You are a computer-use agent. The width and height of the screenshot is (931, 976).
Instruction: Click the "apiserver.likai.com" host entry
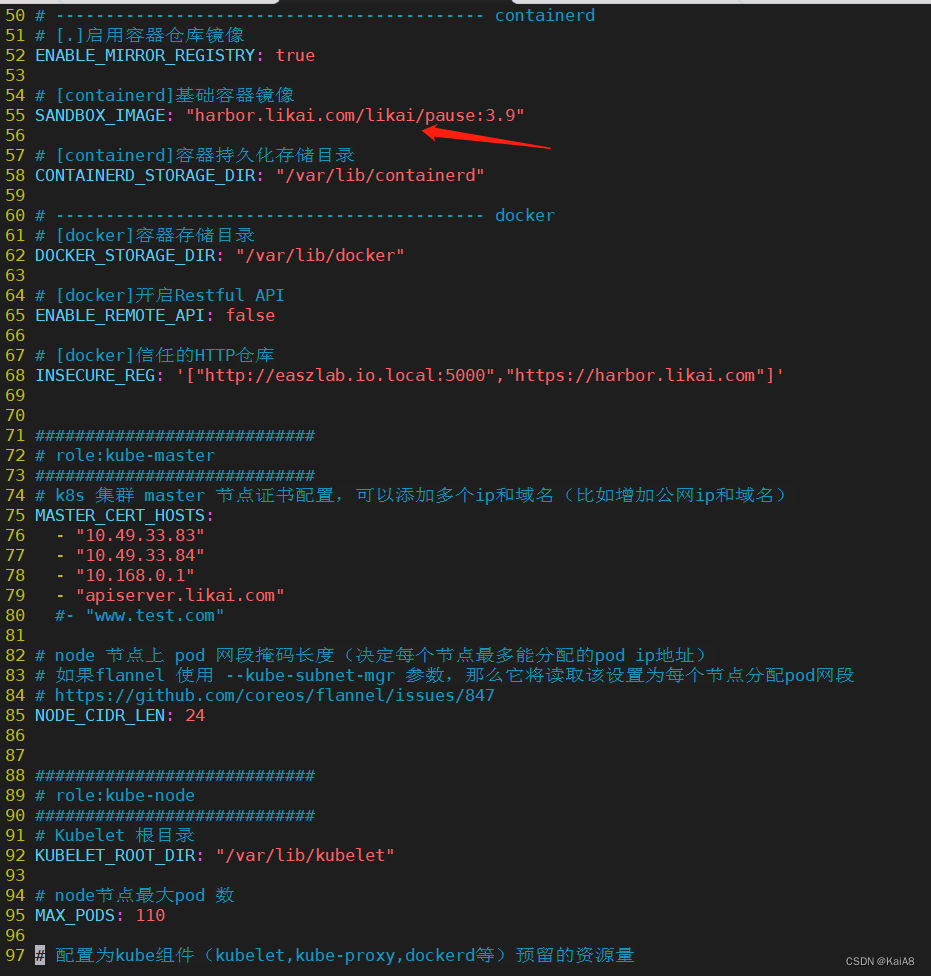(x=180, y=596)
